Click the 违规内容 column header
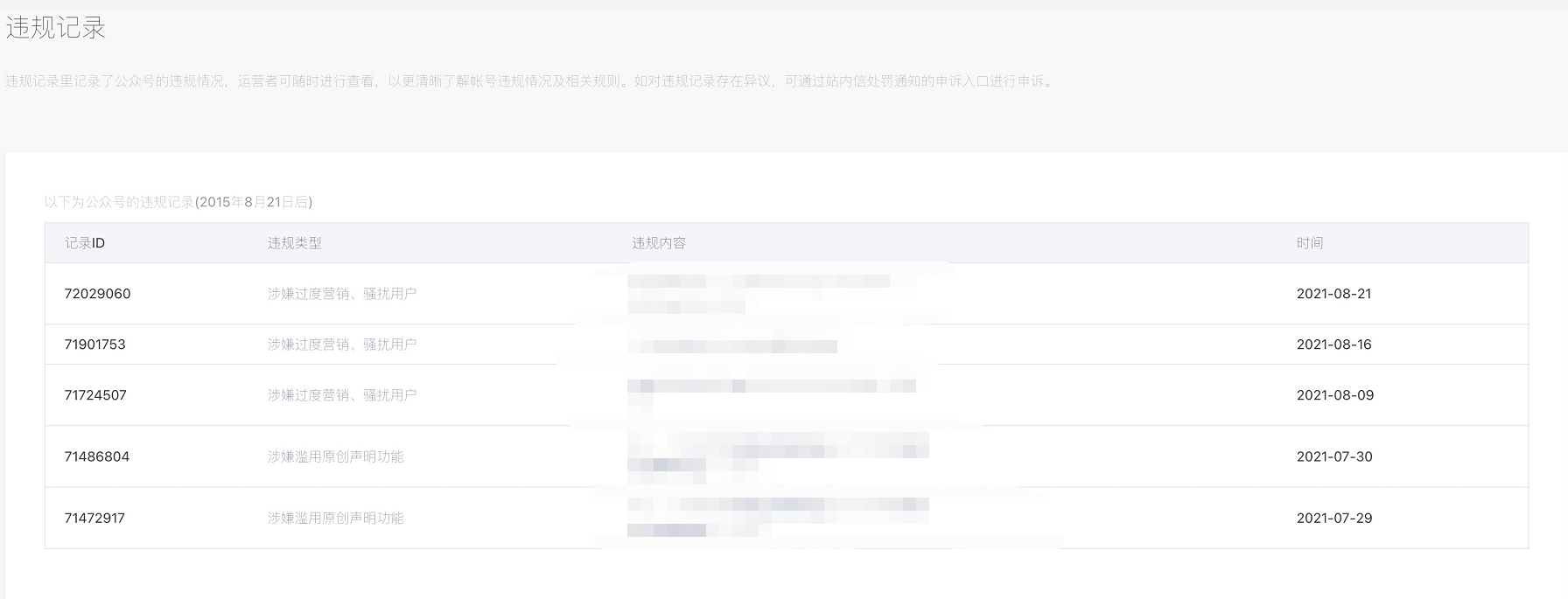The image size is (1568, 599). 659,243
